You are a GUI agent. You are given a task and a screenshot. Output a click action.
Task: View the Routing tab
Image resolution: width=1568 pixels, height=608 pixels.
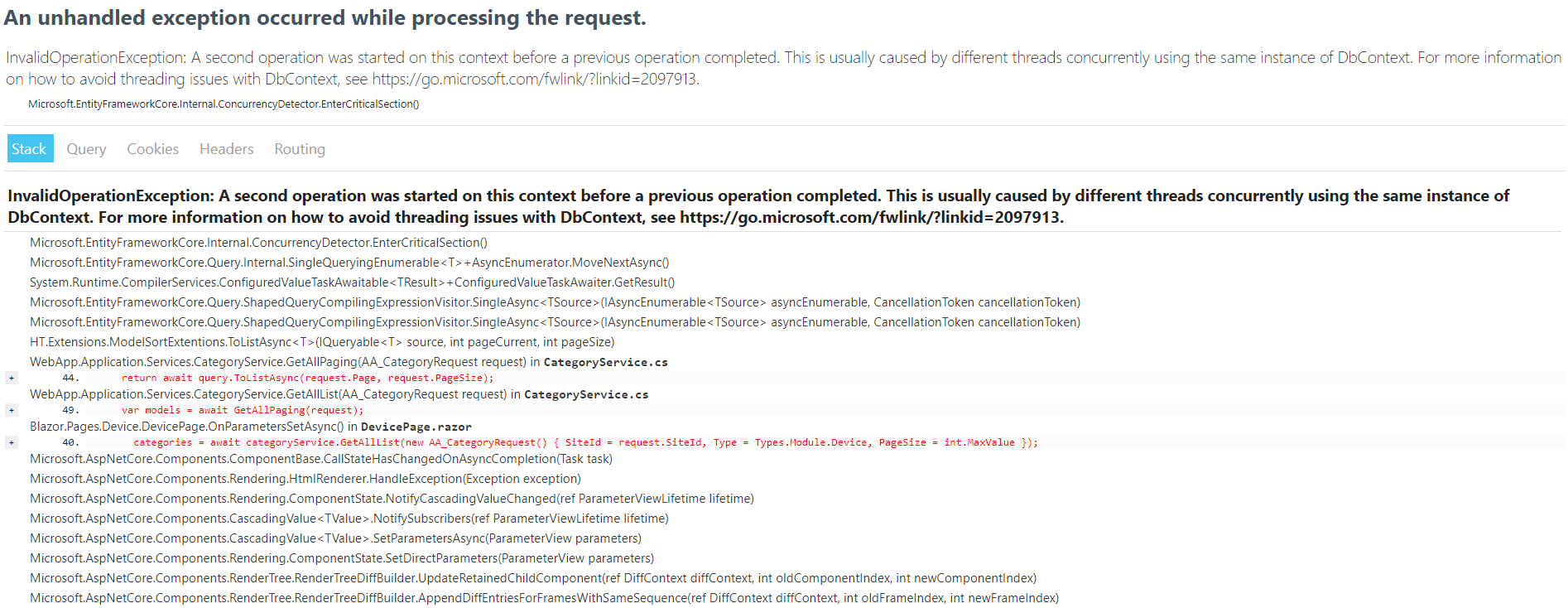(299, 148)
